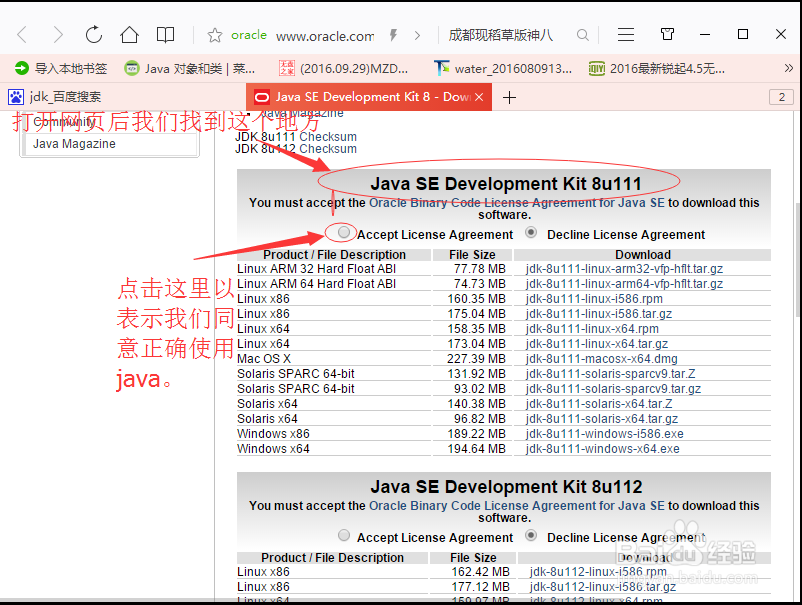This screenshot has width=802, height=605.
Task: Download jdk-8u112-linux-i586.tar.gz
Action: 603,587
